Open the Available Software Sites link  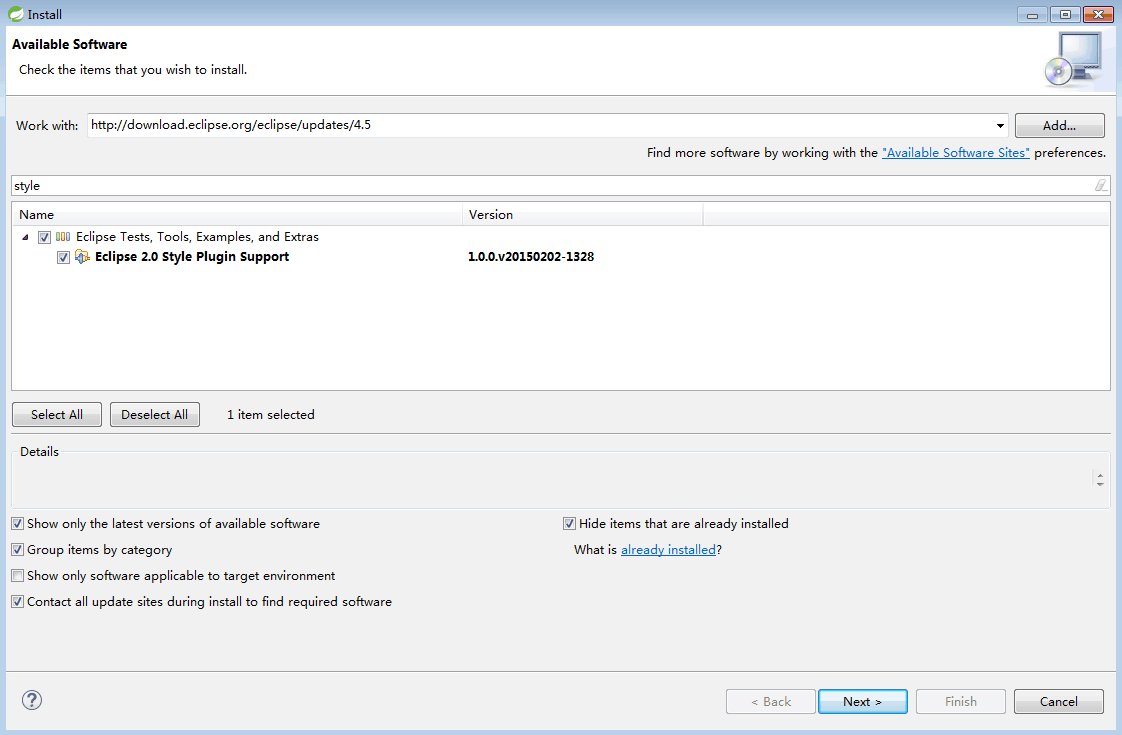(x=955, y=152)
